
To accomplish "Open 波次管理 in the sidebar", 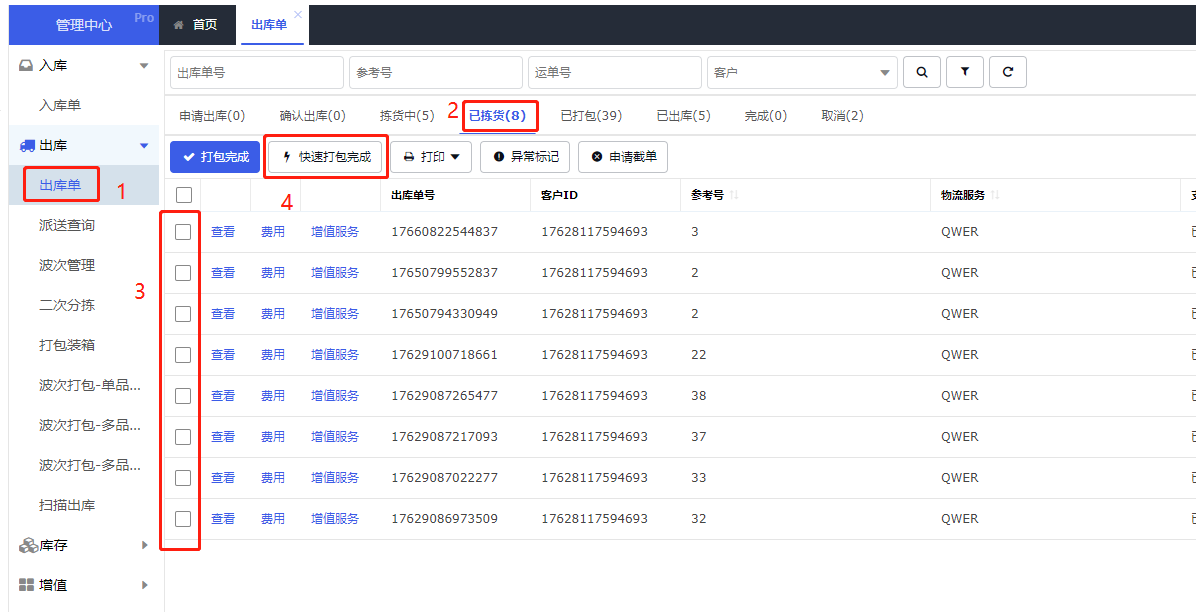I will pos(67,266).
